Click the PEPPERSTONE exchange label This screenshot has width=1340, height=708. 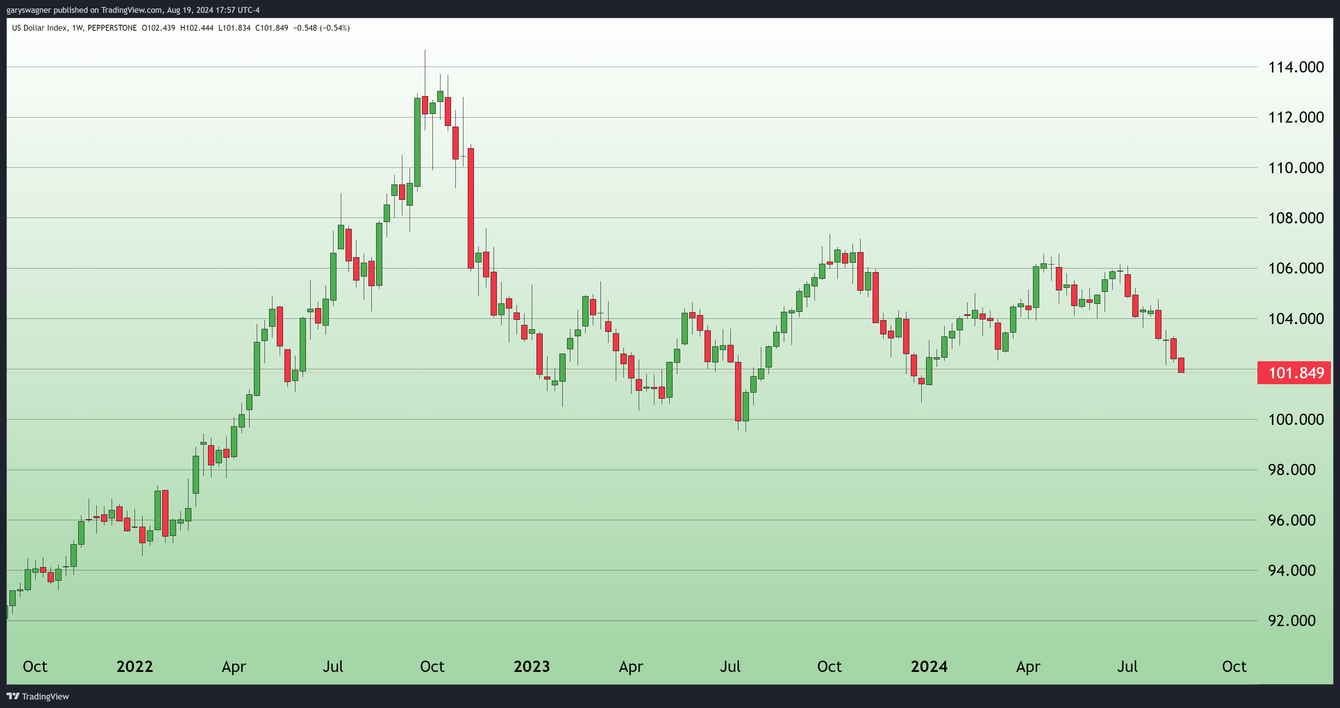pyautogui.click(x=113, y=28)
